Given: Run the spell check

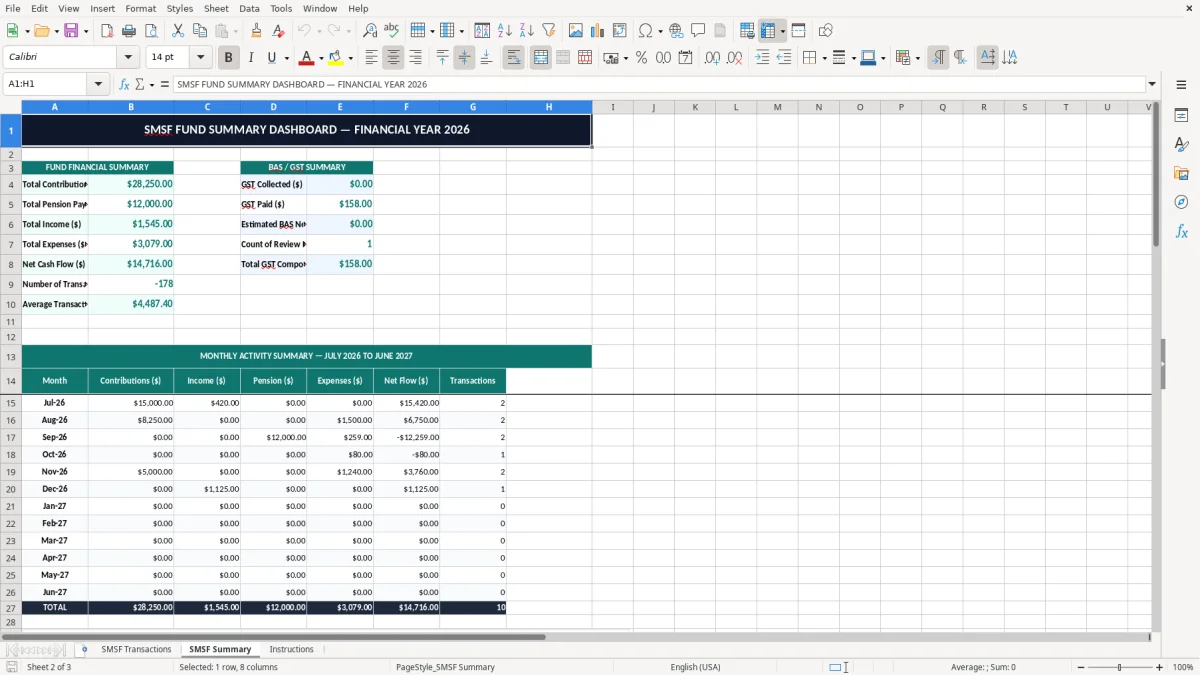Looking at the screenshot, I should (392, 31).
